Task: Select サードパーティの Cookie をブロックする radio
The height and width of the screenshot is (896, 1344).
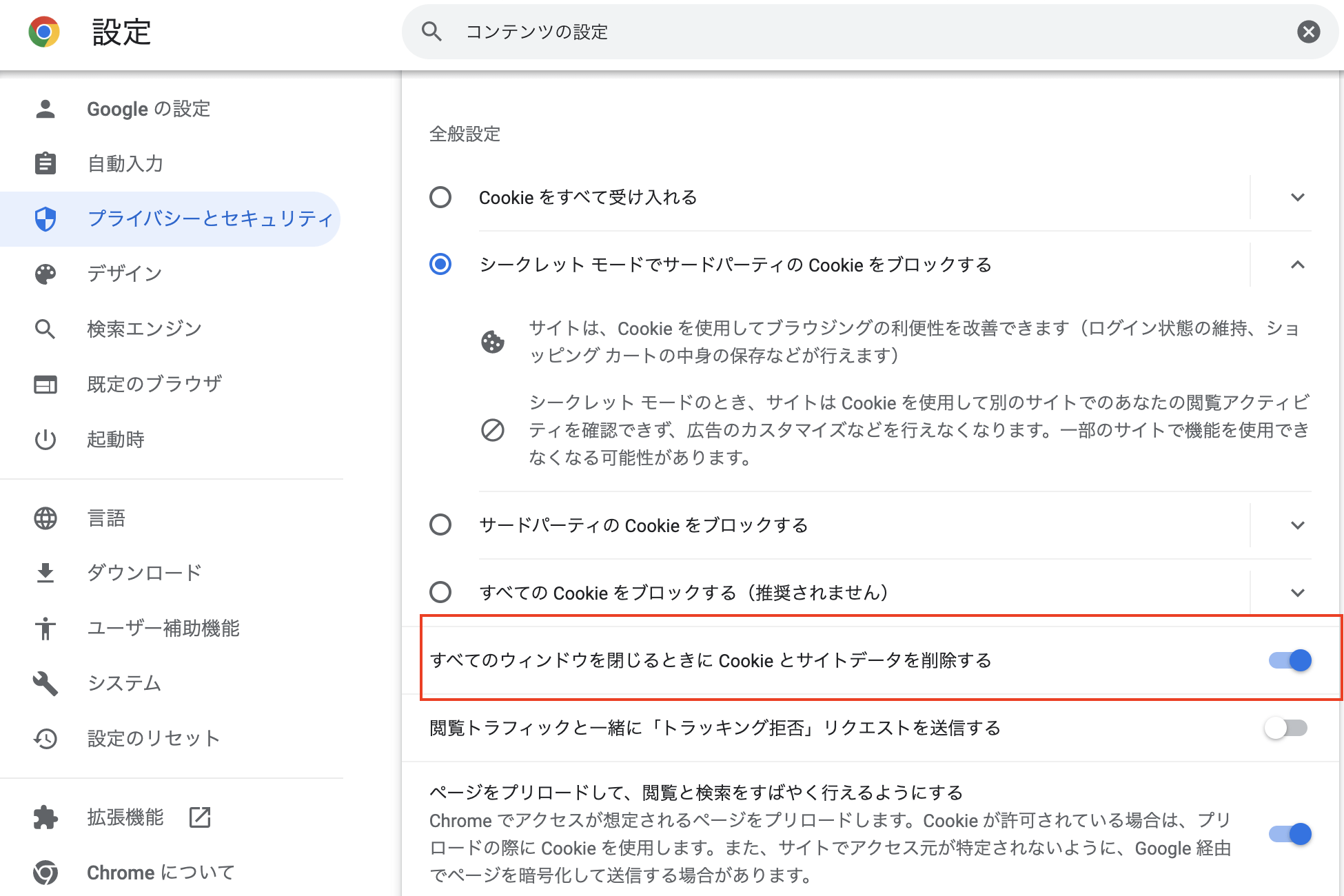Action: tap(440, 525)
